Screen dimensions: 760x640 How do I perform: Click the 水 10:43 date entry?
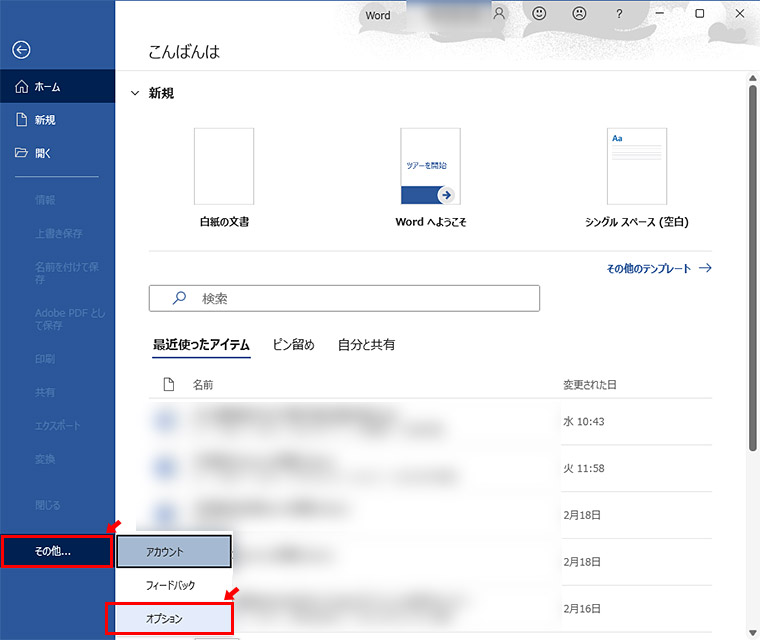point(584,422)
